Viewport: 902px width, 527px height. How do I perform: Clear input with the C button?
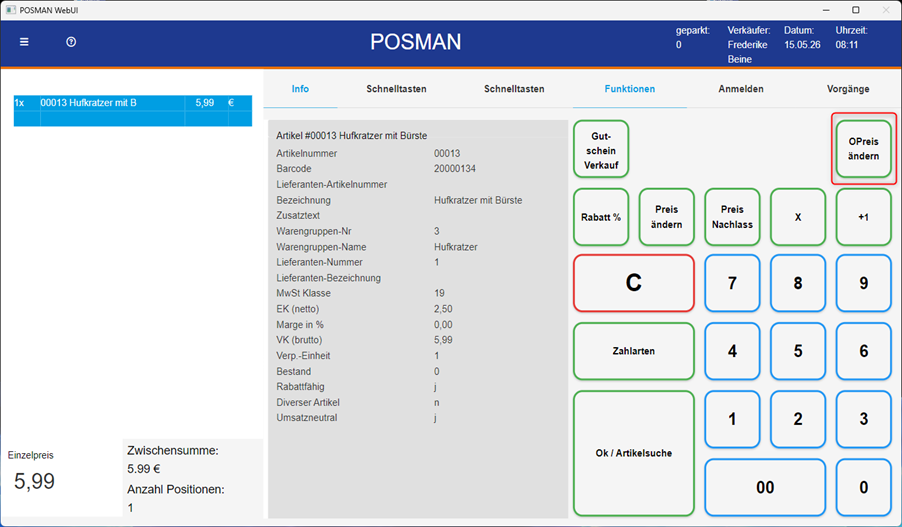(634, 283)
